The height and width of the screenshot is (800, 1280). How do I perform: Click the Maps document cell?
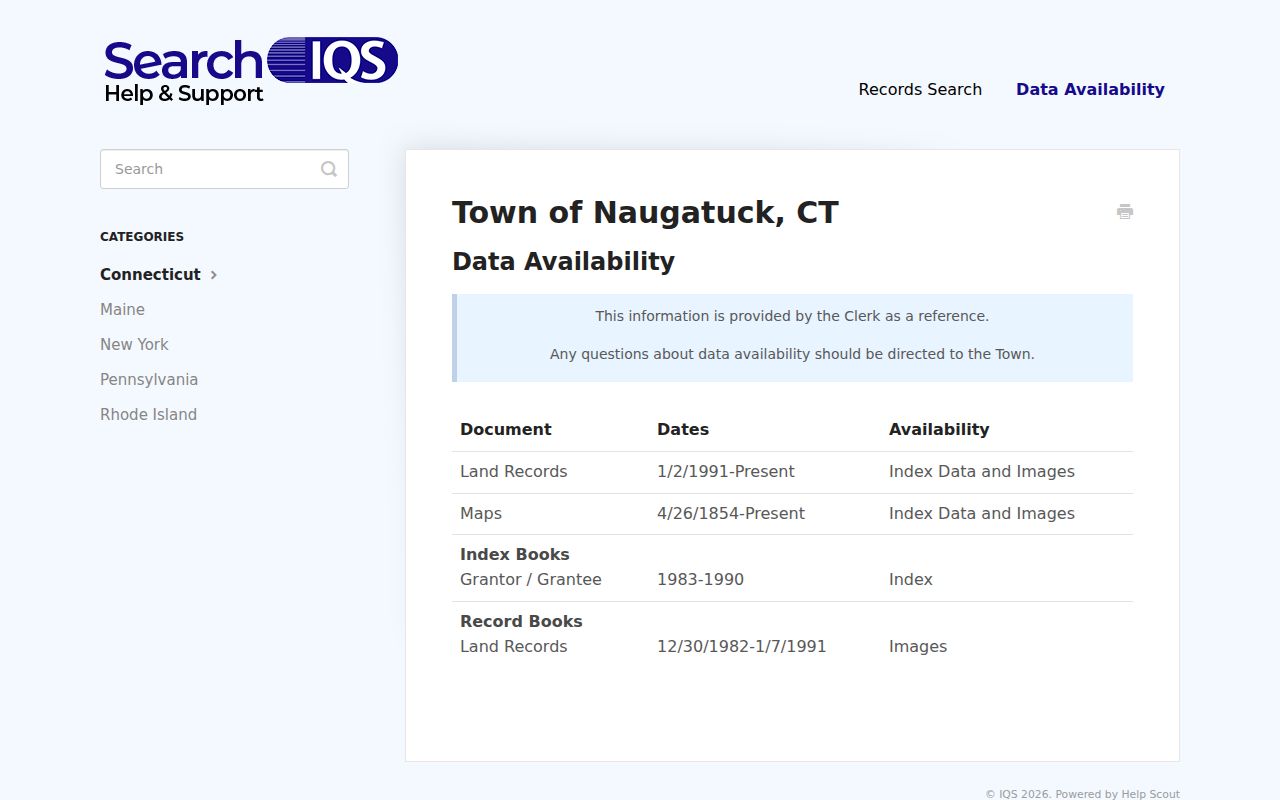(481, 513)
